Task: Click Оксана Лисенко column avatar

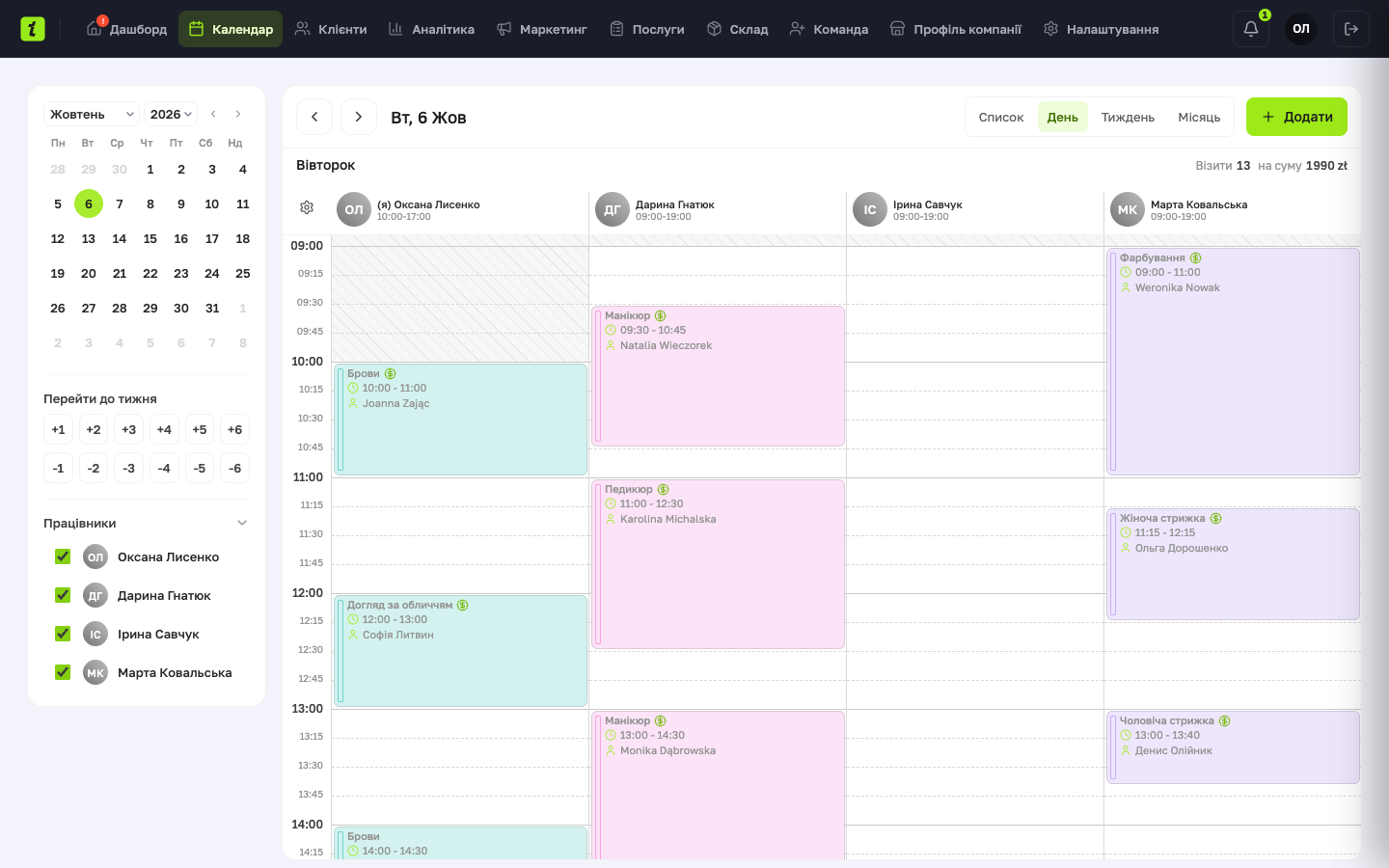Action: (x=354, y=209)
